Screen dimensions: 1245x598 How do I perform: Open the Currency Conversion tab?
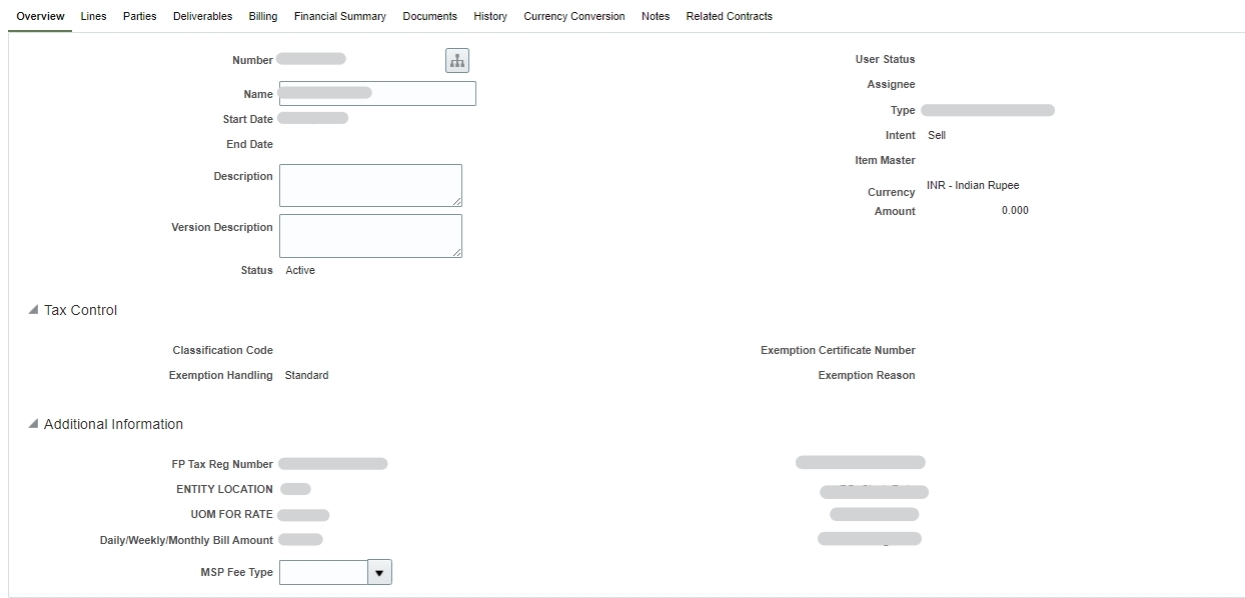(x=573, y=16)
